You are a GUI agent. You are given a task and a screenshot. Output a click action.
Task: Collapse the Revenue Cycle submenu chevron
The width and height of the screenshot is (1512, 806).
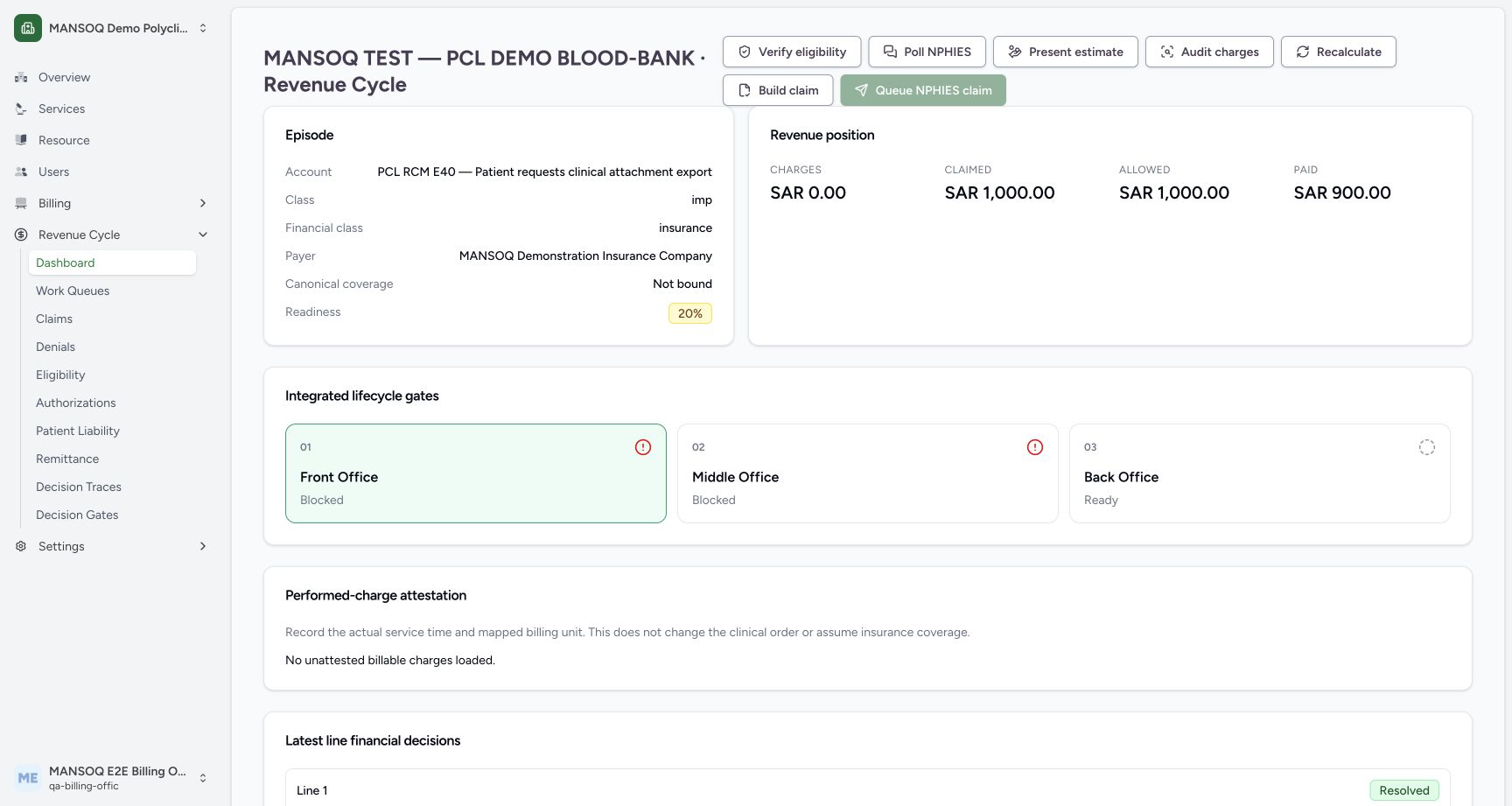click(203, 235)
